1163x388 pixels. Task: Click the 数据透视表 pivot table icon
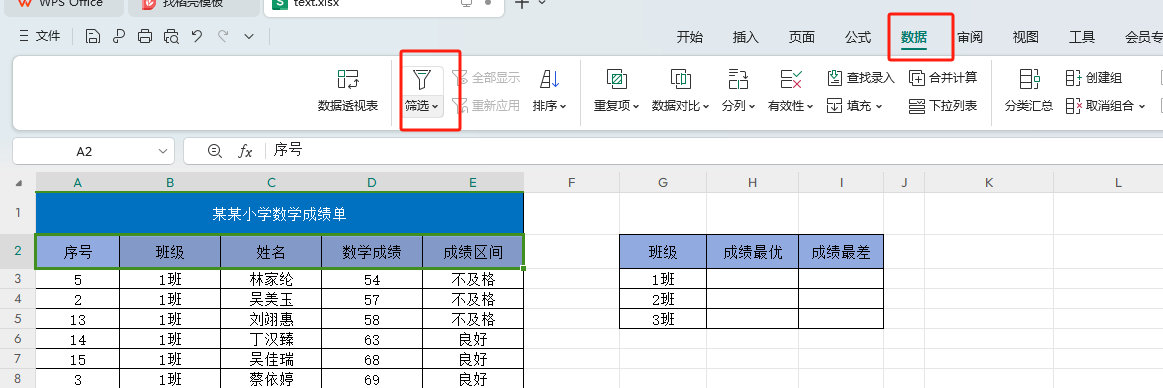point(348,79)
